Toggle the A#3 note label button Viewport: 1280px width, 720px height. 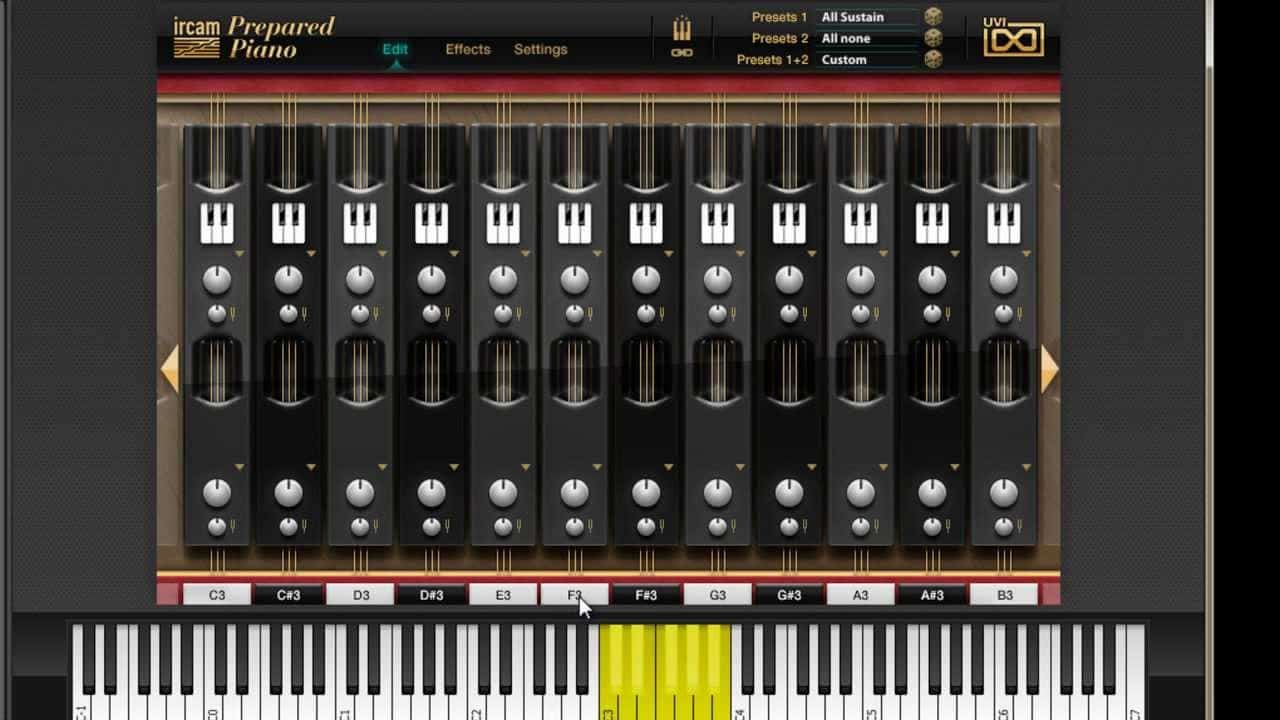(932, 595)
